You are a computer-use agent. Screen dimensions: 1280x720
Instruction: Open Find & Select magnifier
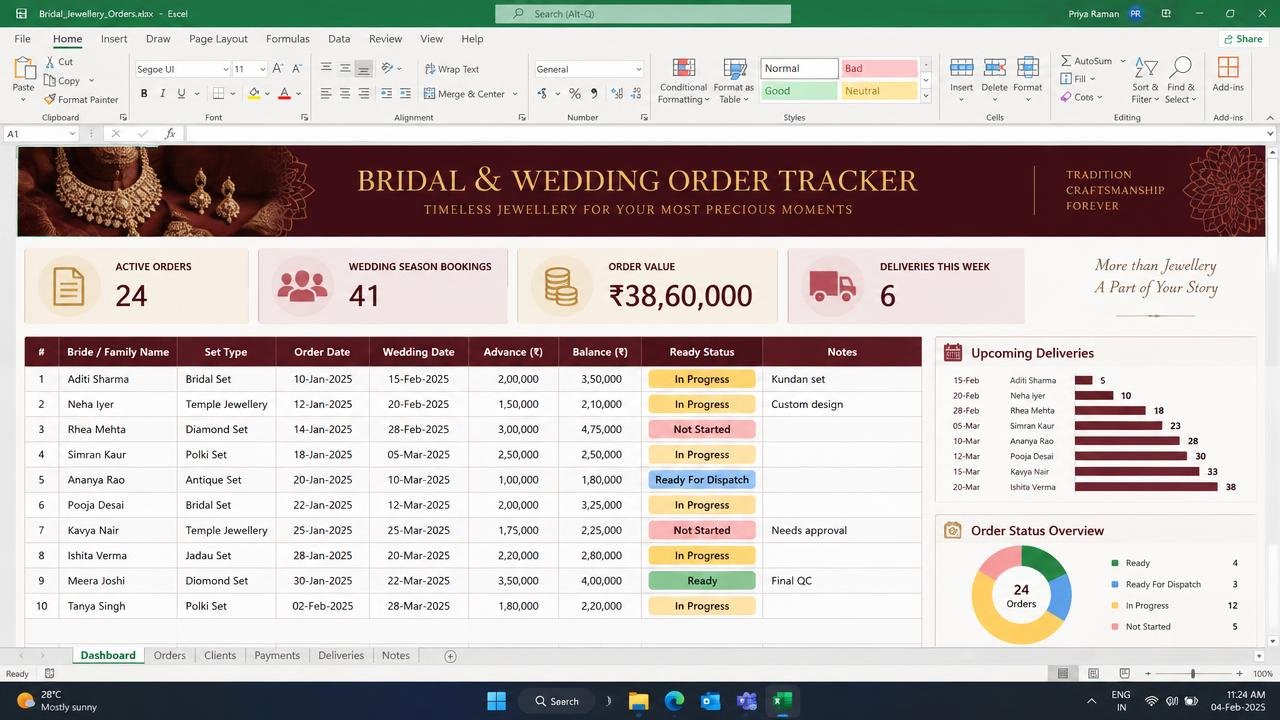pos(1180,81)
